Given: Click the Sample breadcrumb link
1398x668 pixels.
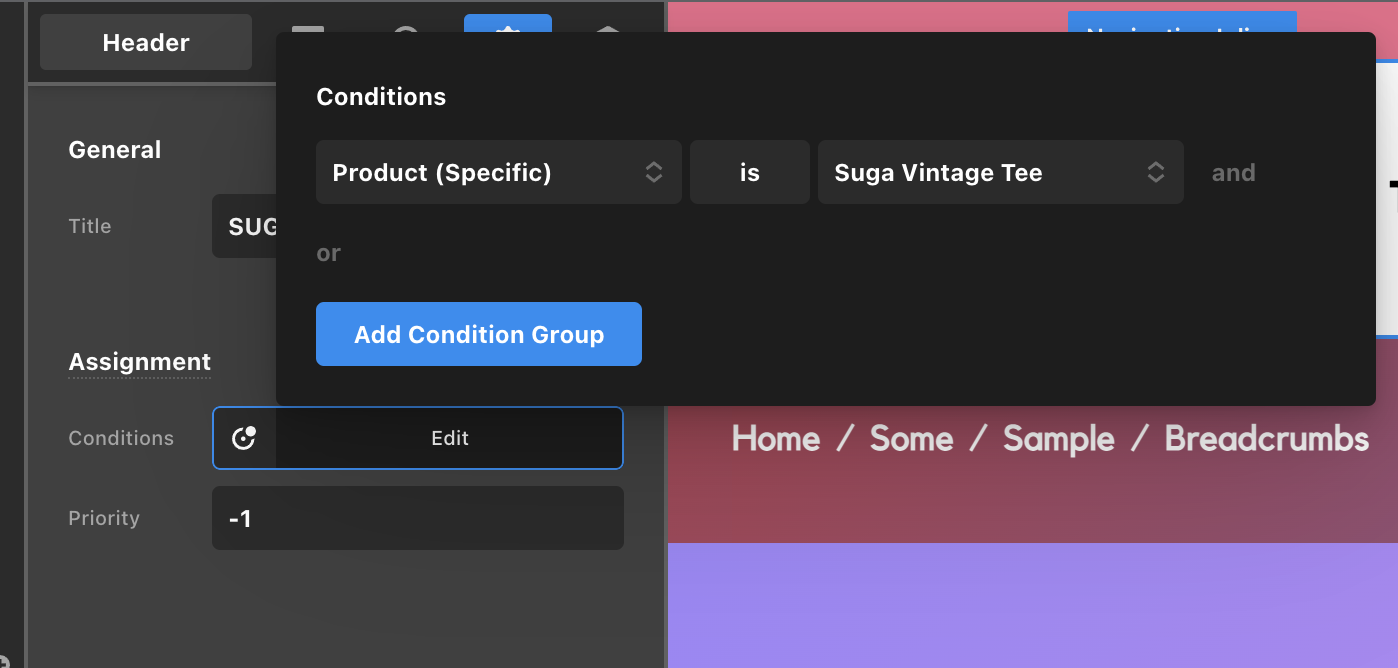Looking at the screenshot, I should (1058, 438).
